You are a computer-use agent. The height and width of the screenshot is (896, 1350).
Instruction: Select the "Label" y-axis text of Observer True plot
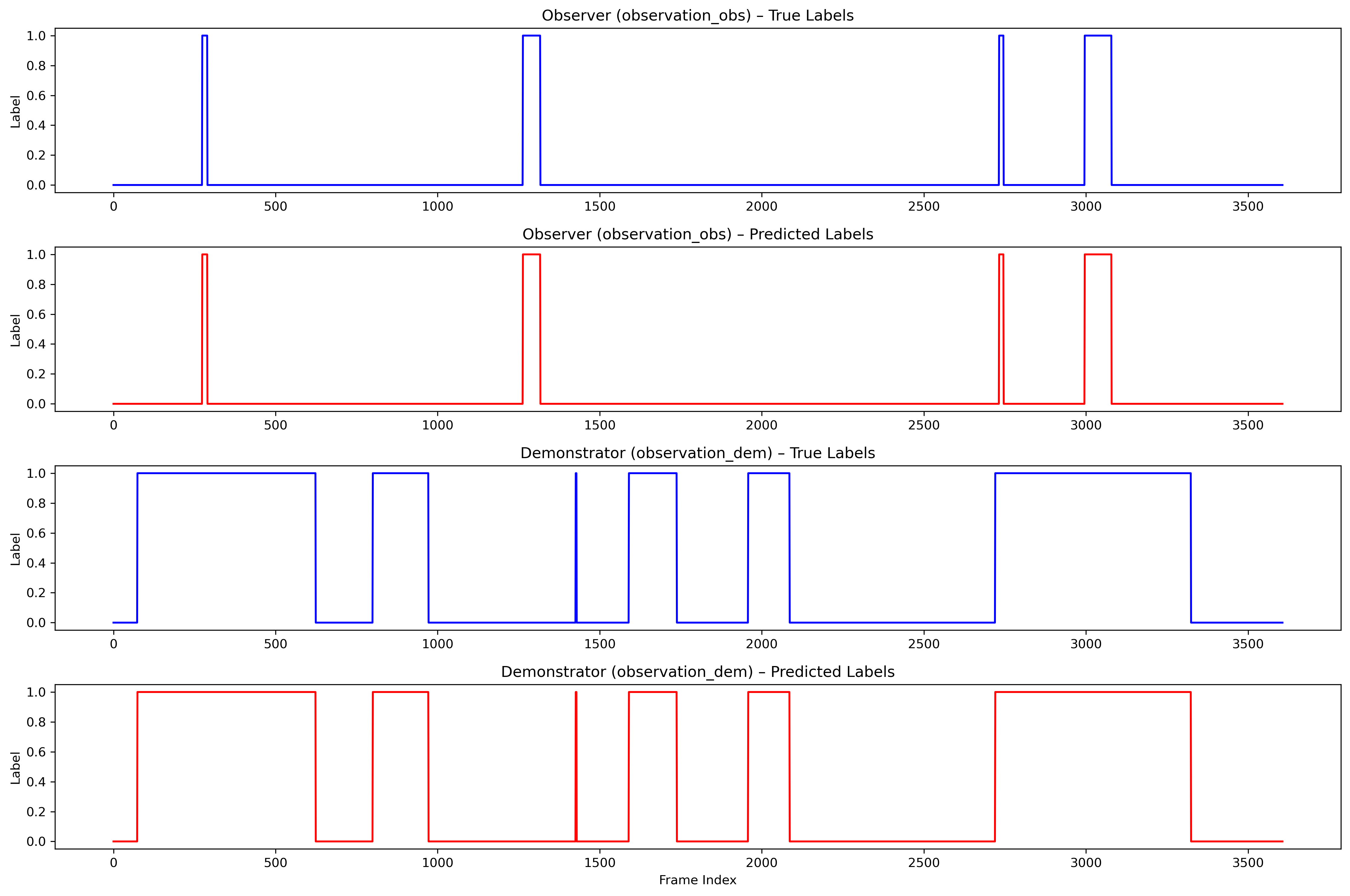(15, 112)
